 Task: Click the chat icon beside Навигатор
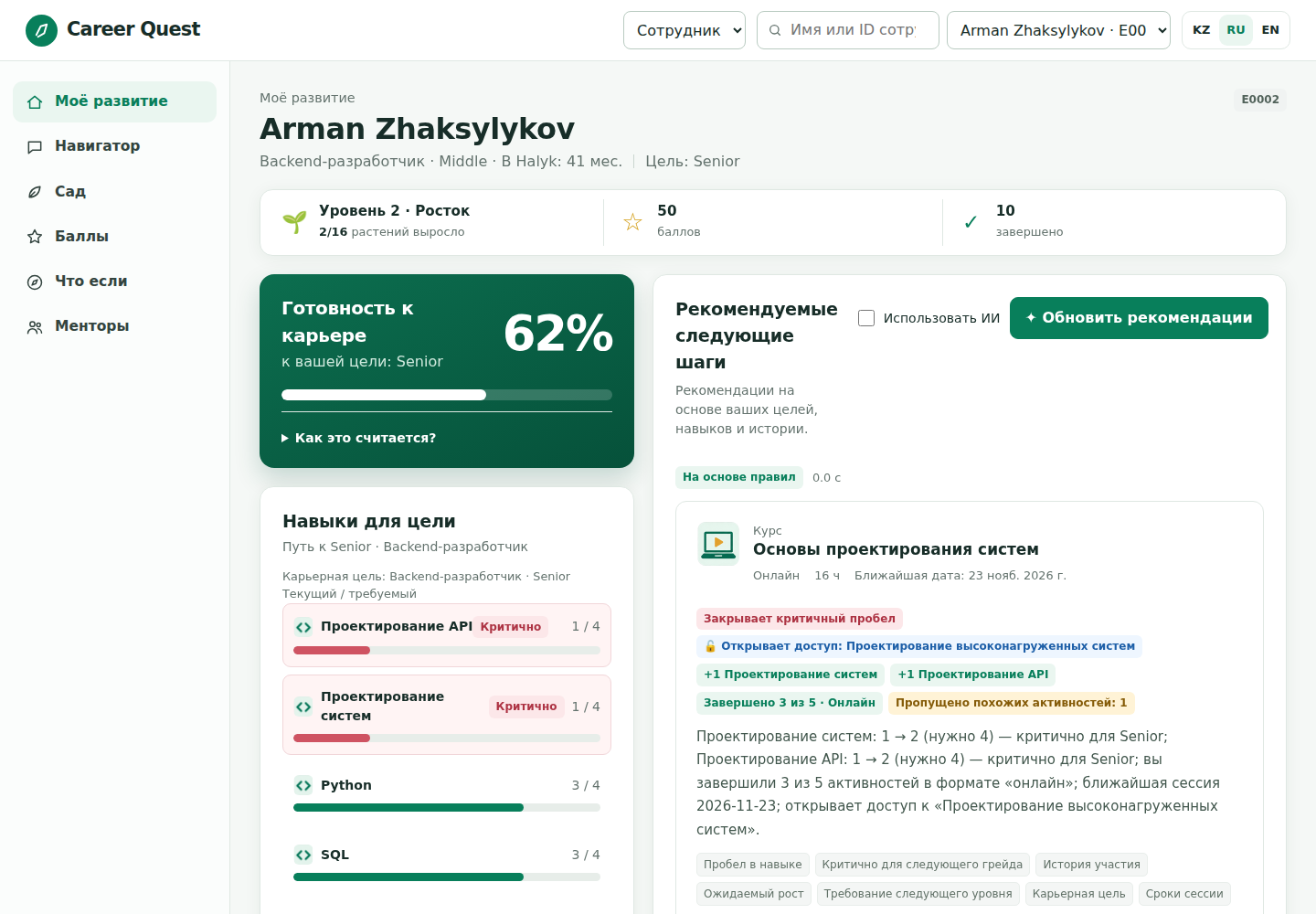tap(35, 146)
